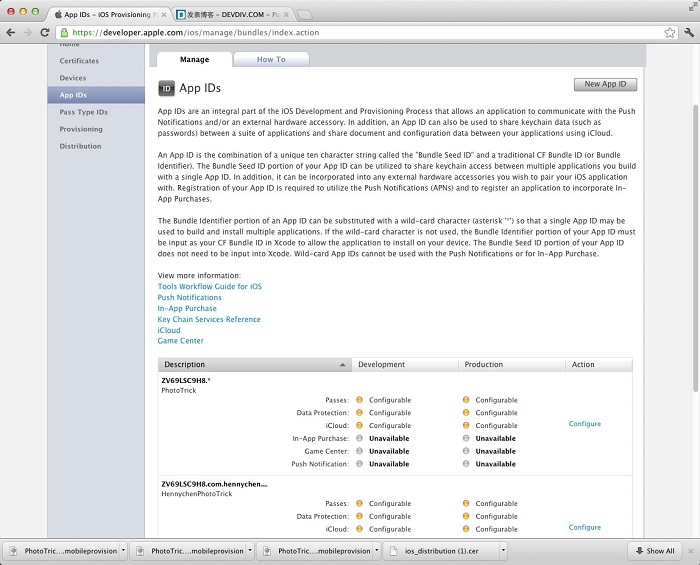Close the downloads bar
The image size is (700, 565).
click(691, 551)
